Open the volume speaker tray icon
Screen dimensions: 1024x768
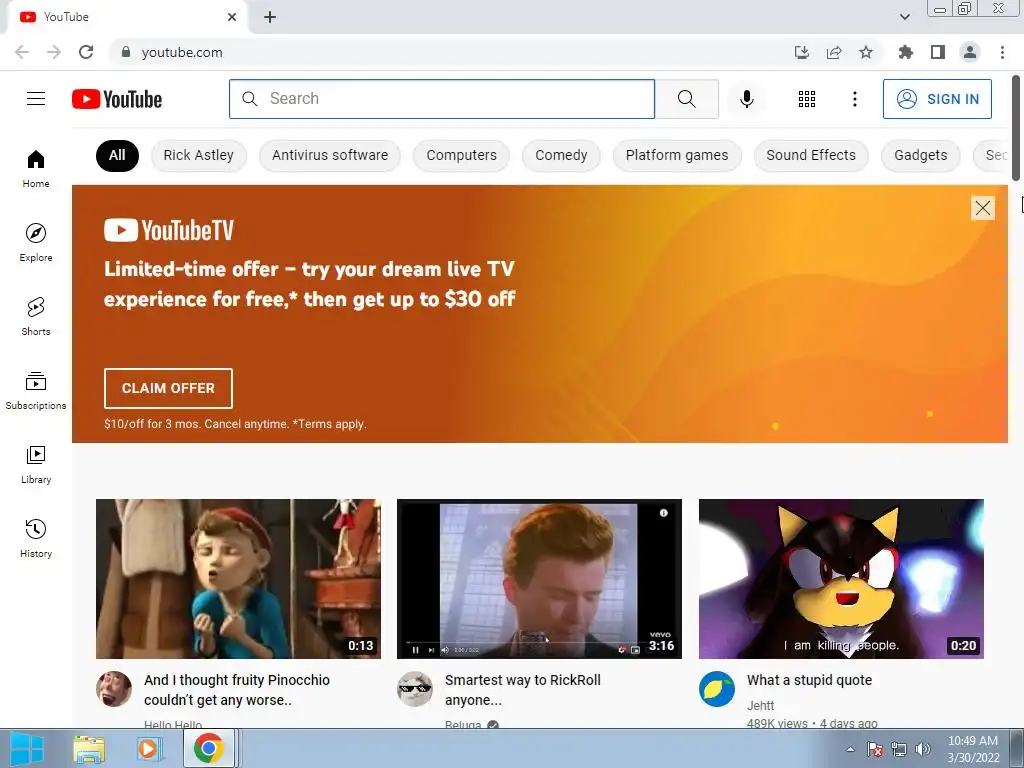coord(923,749)
